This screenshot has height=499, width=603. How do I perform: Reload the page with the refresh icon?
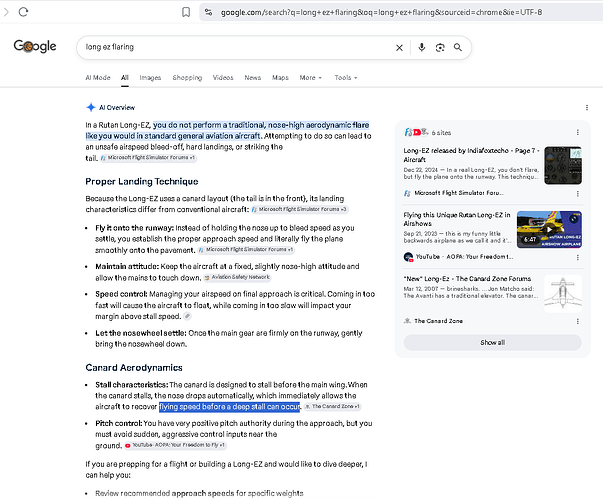click(x=23, y=12)
